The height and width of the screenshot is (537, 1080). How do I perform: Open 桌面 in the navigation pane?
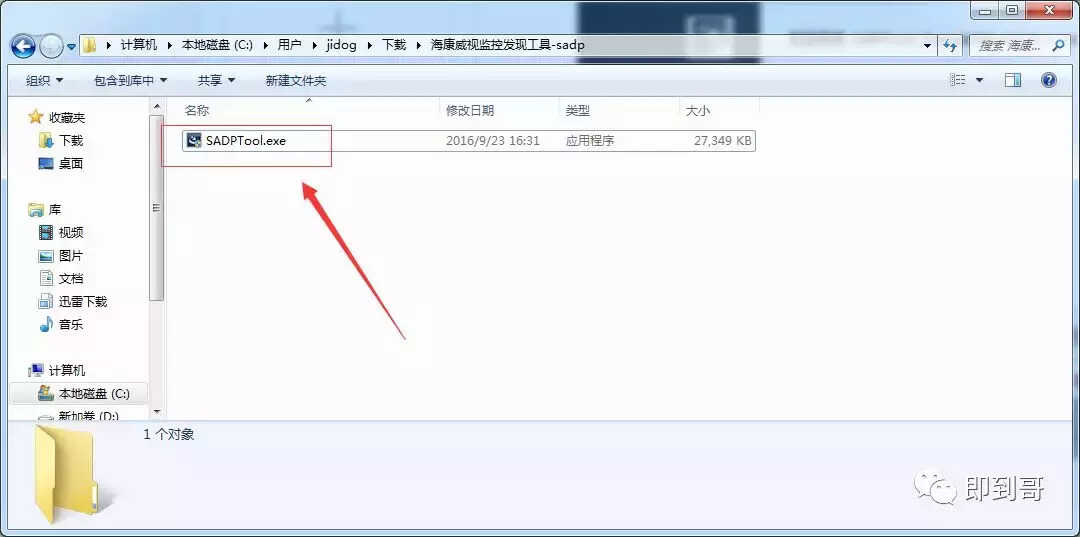point(71,164)
